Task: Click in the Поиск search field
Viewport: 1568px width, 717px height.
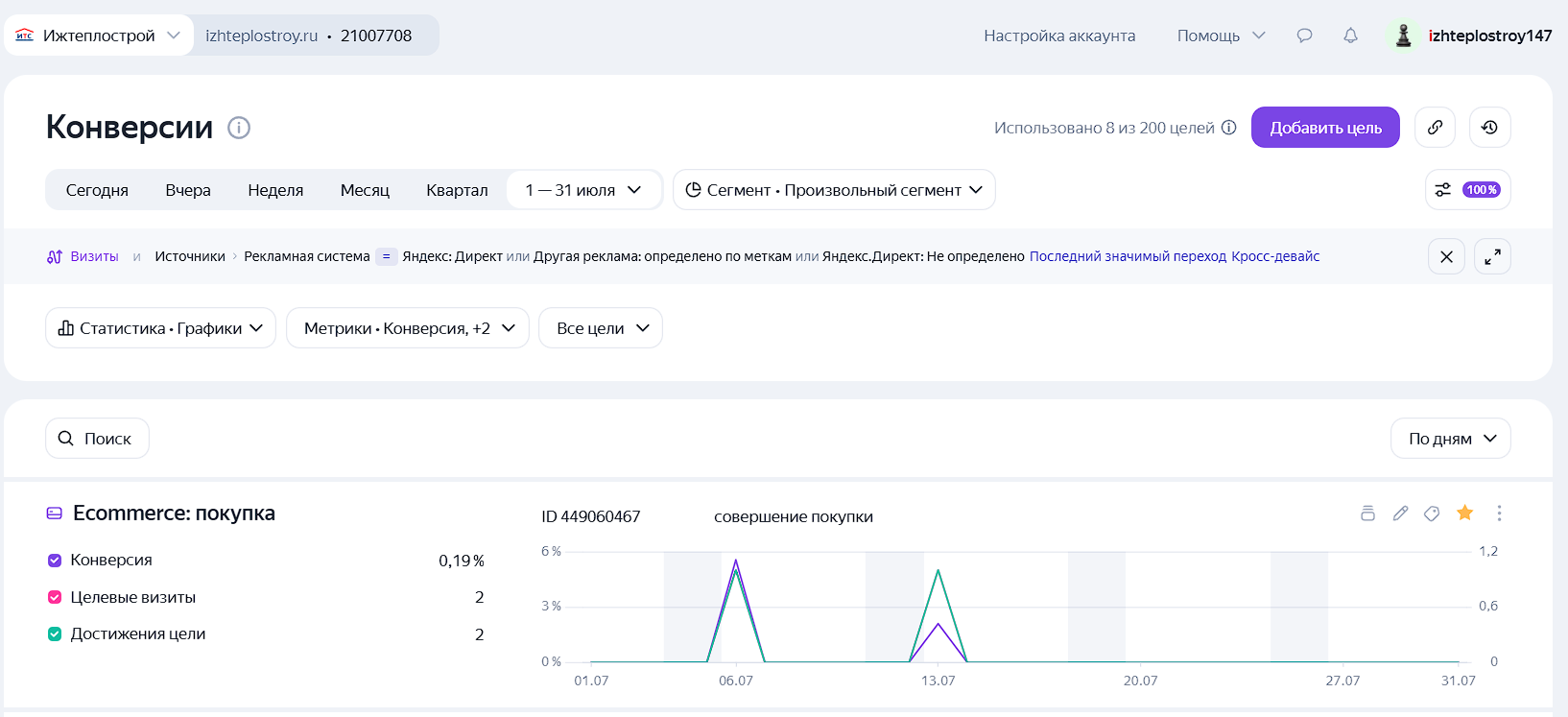Action: click(97, 439)
